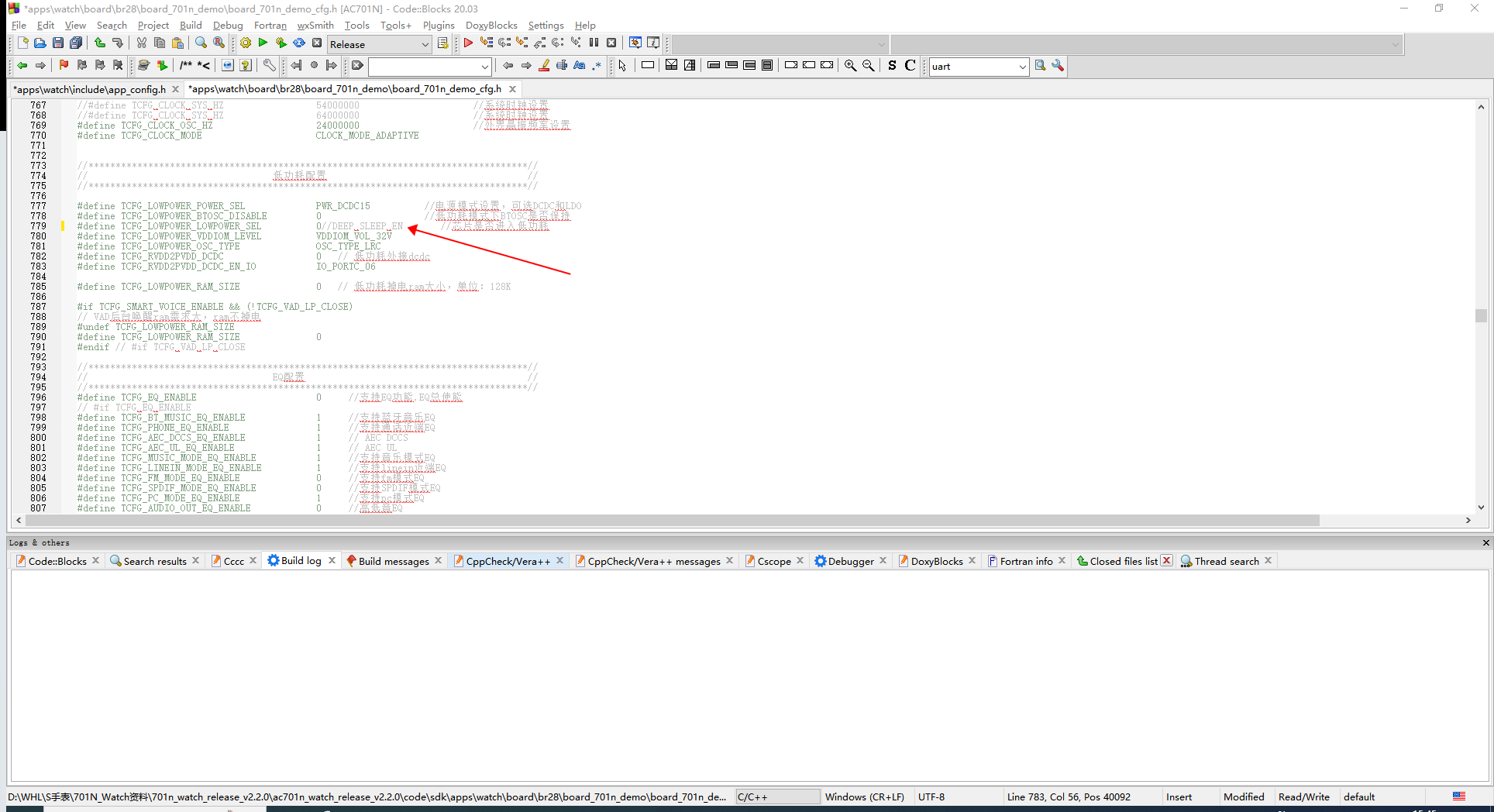Click the Save all files icon
This screenshot has width=1494, height=812.
point(76,43)
